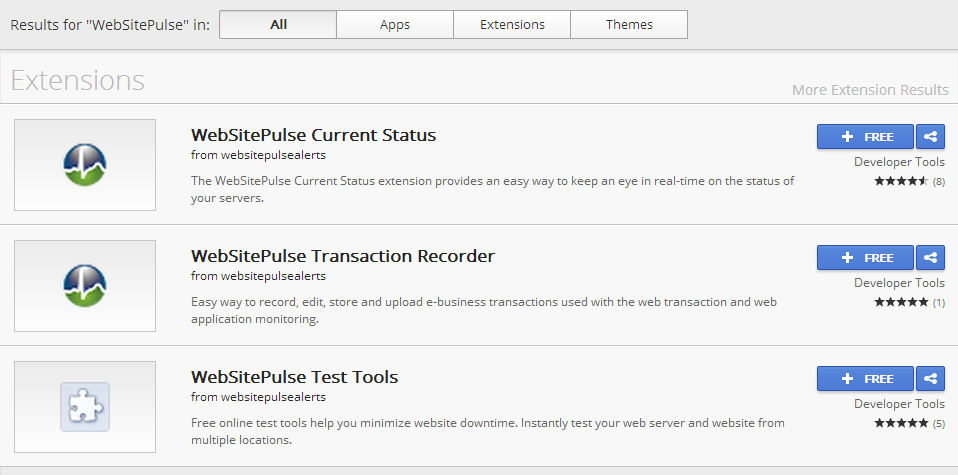Click 'from websitepulsealerts' under Current Status
This screenshot has height=475, width=958.
(x=258, y=155)
